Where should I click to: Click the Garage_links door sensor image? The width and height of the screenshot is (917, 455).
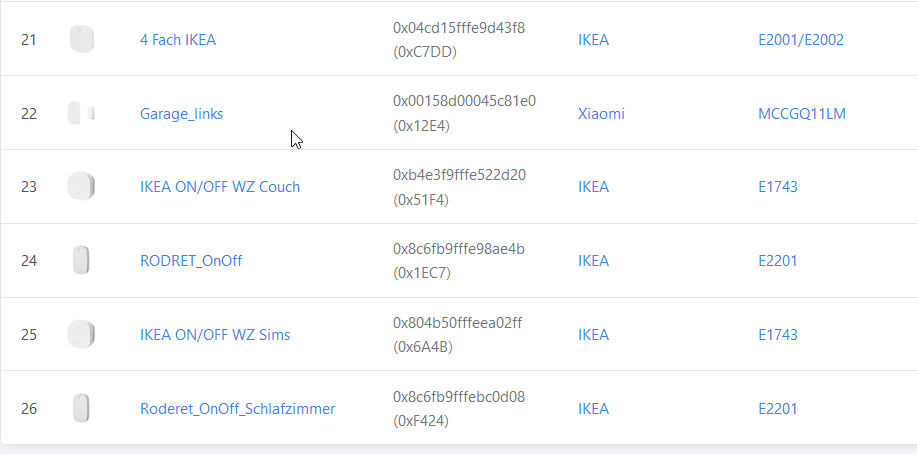[x=81, y=113]
